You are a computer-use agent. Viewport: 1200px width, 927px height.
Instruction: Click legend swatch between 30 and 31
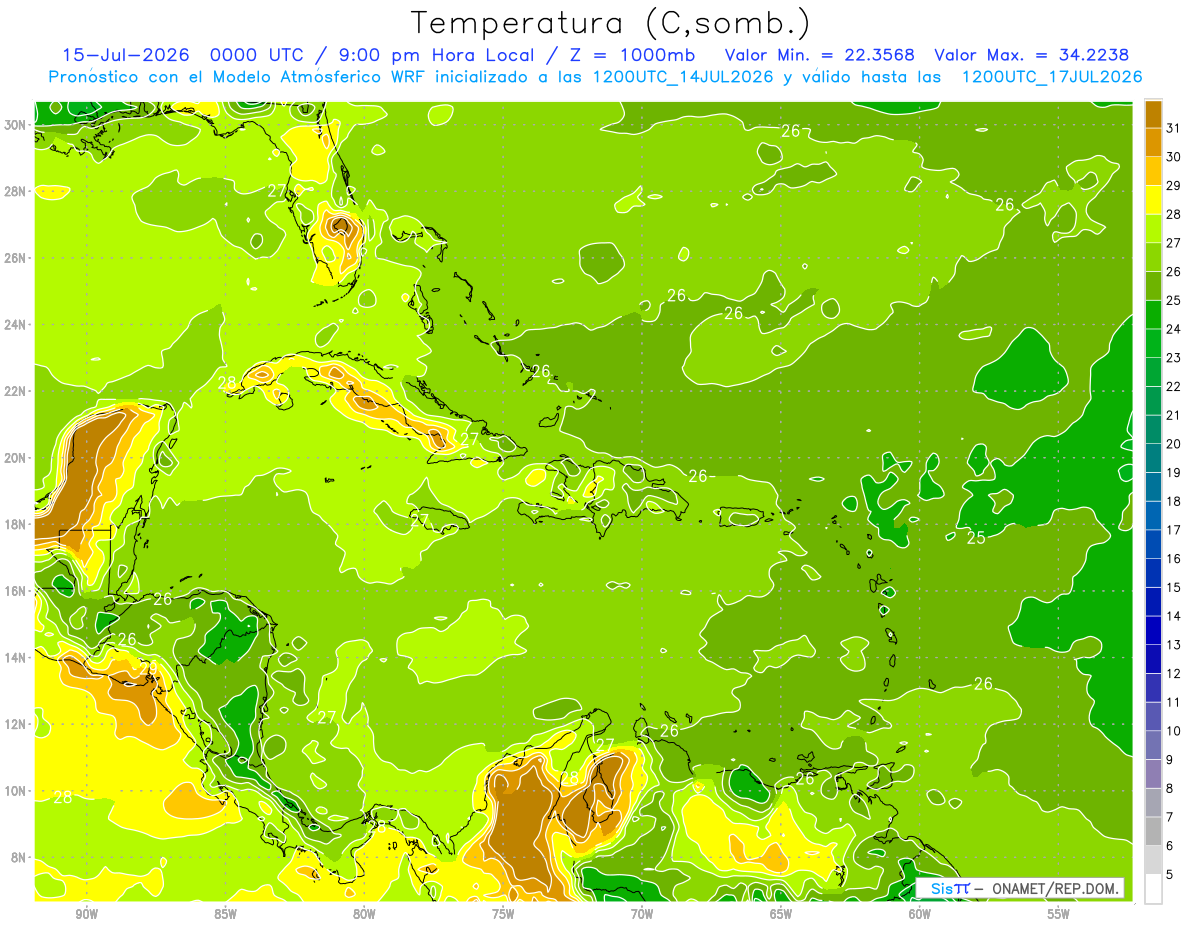(1153, 142)
